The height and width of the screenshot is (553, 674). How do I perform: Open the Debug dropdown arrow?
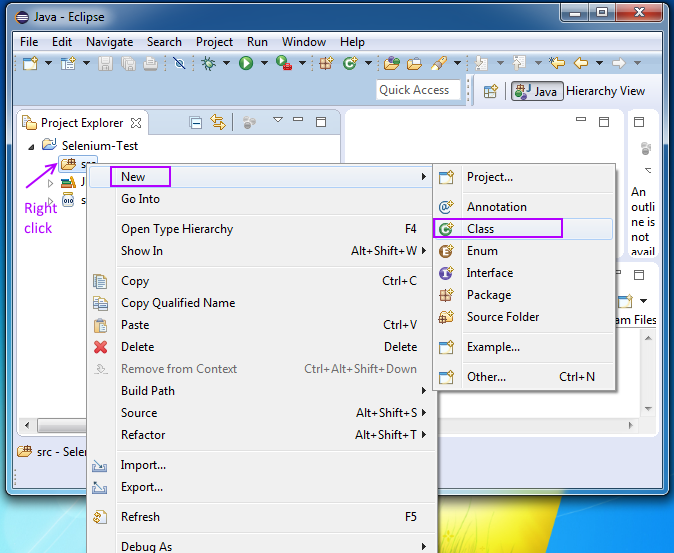pos(226,64)
